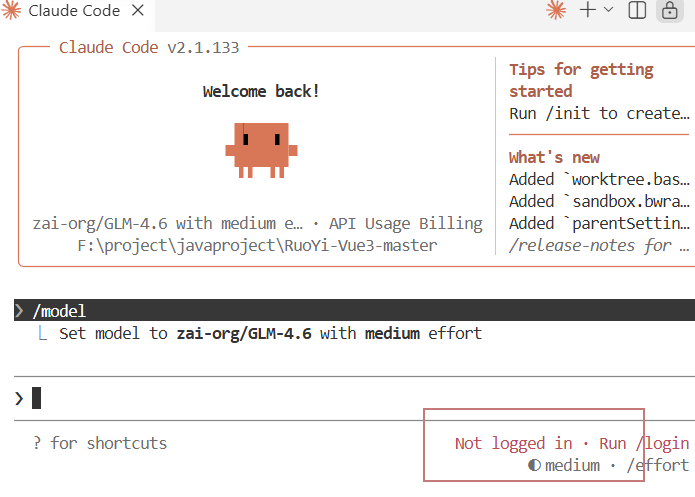Click '? for shortcuts' hint

(100, 443)
